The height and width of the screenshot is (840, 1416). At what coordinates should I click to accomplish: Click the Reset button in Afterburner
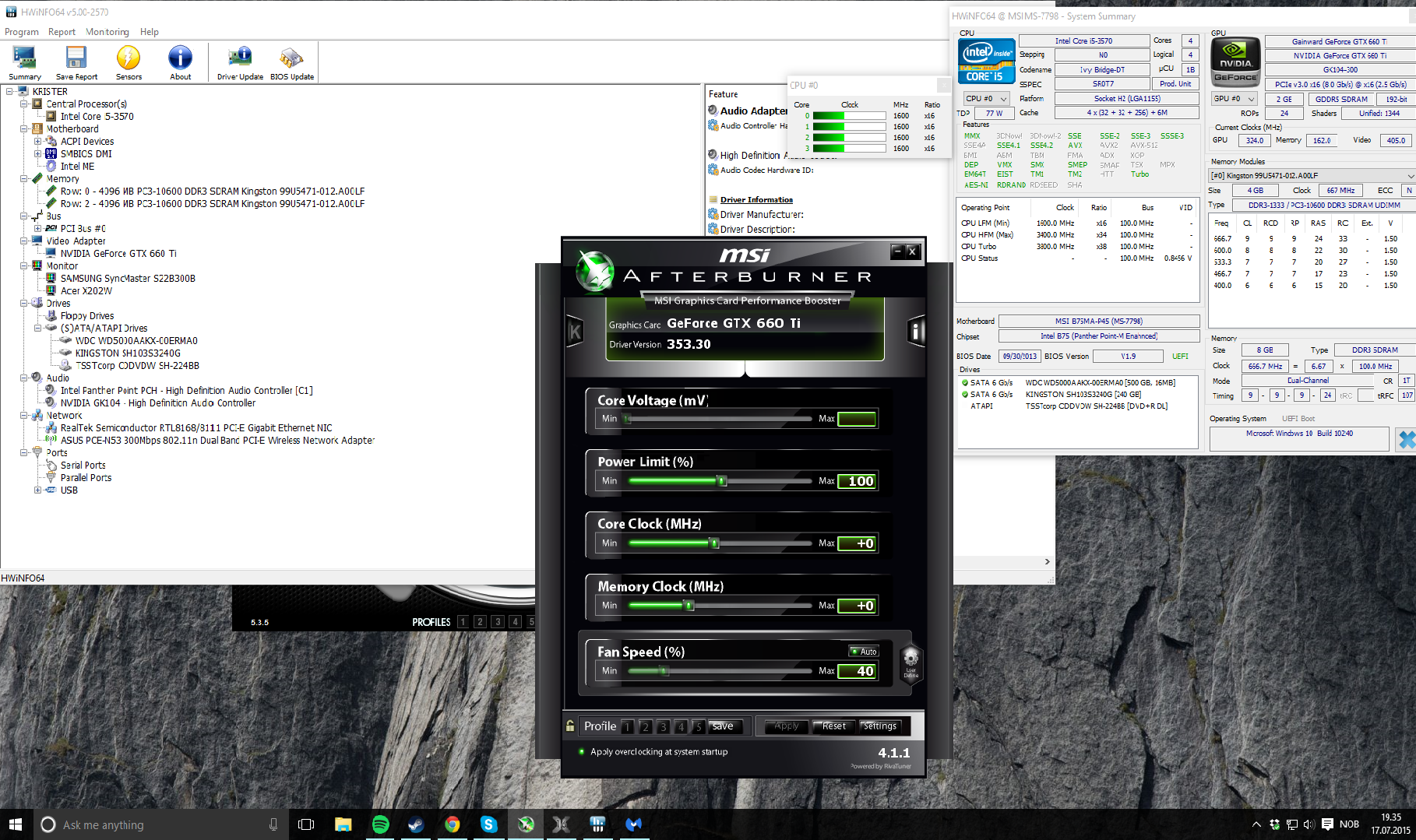coord(833,726)
